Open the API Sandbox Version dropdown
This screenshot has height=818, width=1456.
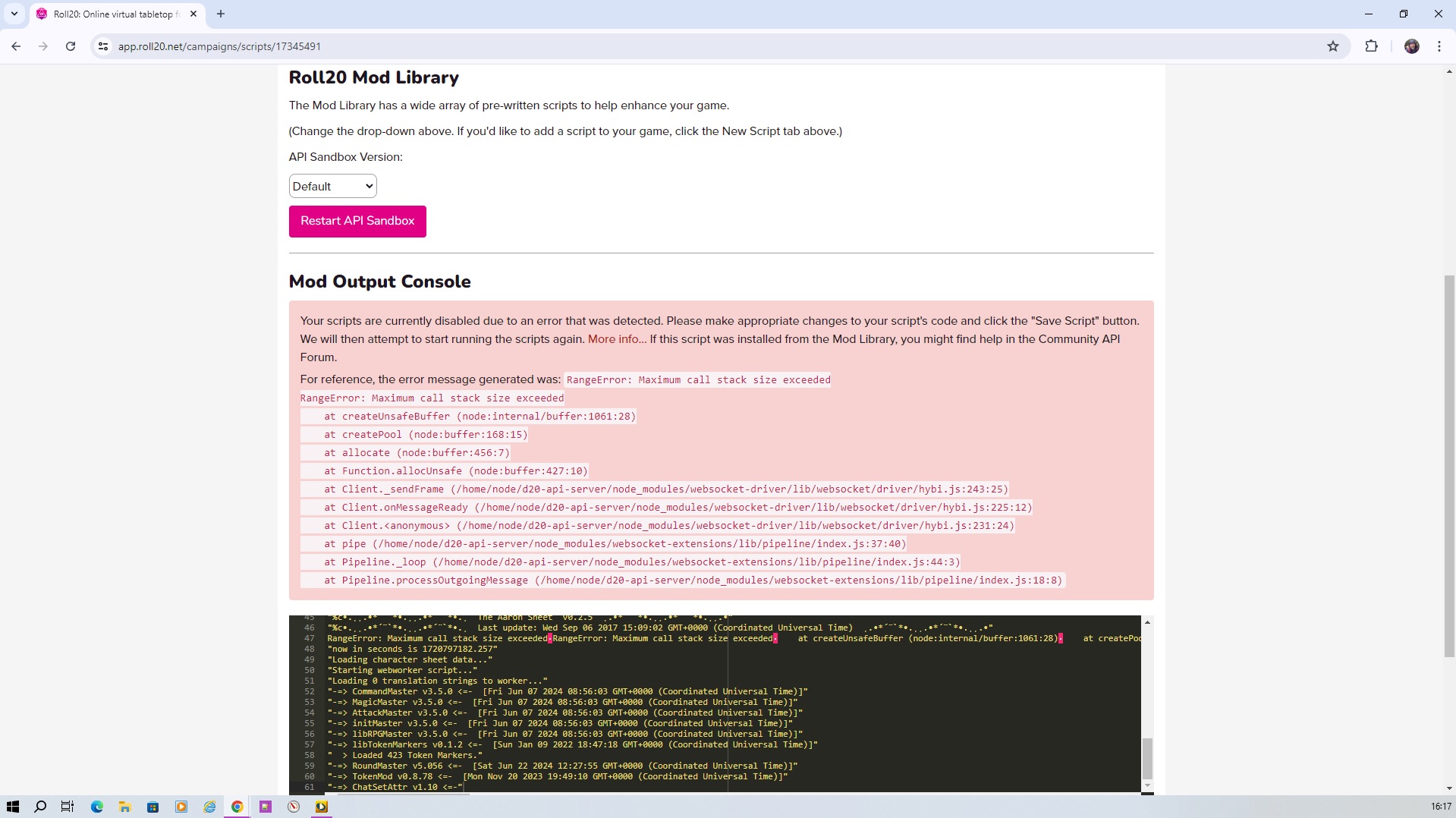click(332, 186)
